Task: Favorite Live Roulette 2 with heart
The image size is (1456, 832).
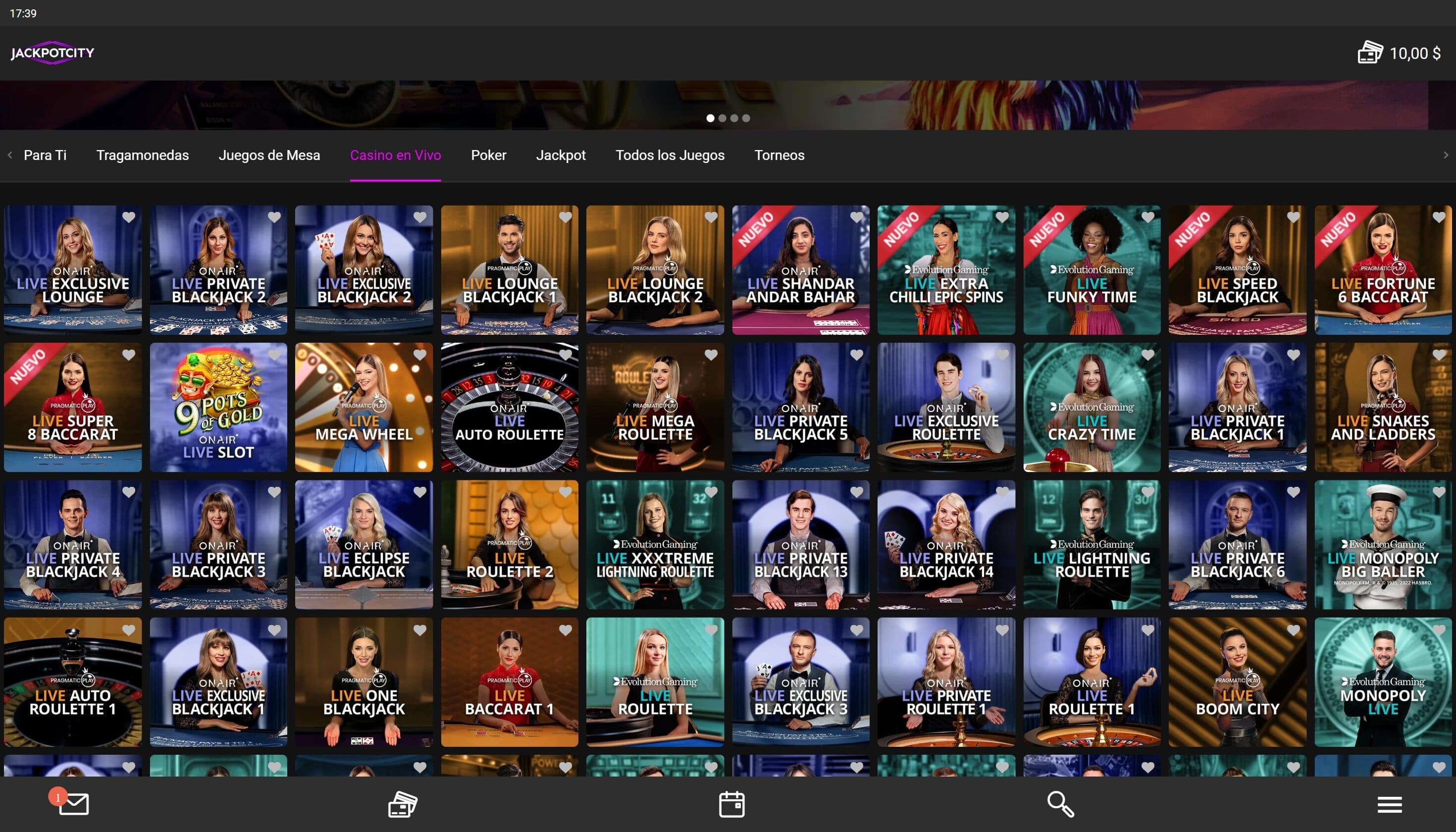Action: [565, 492]
